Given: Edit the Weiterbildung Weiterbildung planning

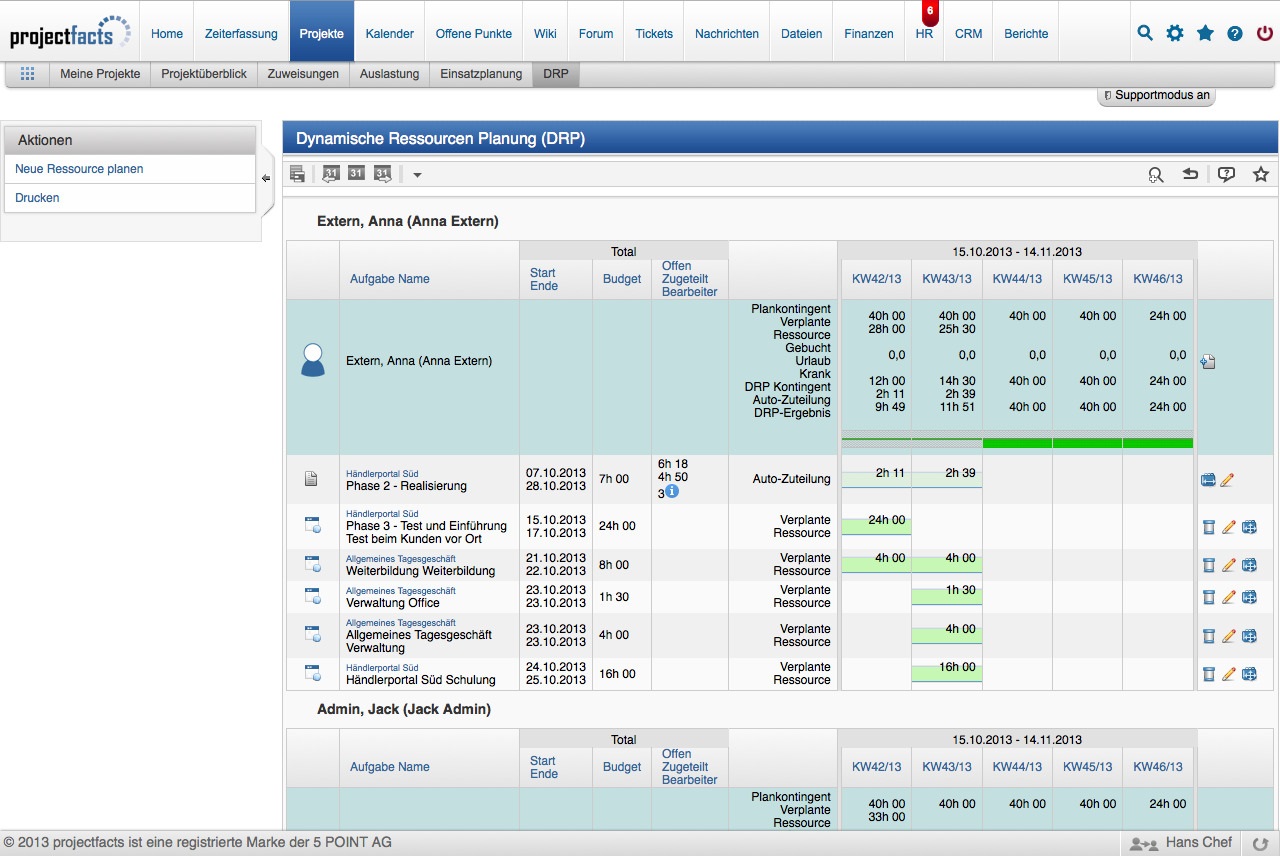Looking at the screenshot, I should [x=1229, y=565].
